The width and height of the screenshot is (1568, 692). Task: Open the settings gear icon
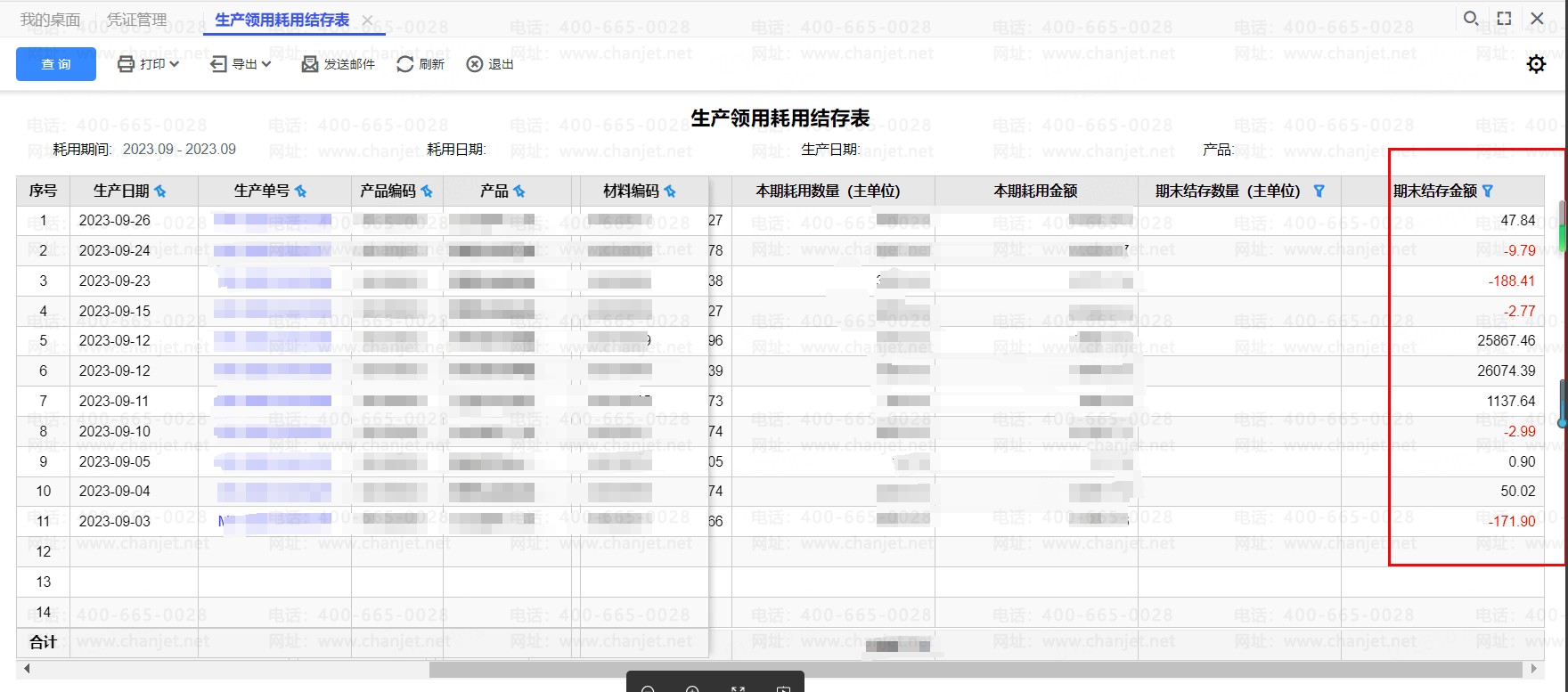(1536, 64)
